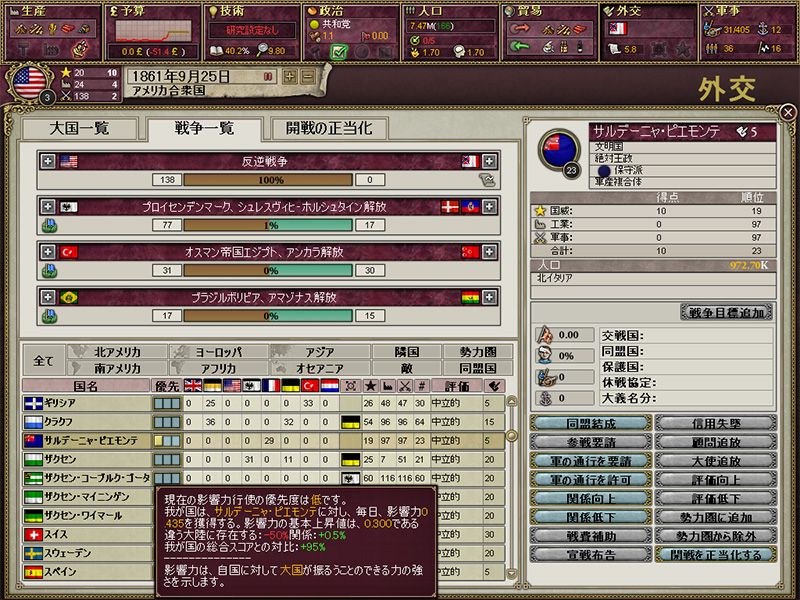Open the 軍事 military panel
The image size is (800, 600).
click(749, 32)
